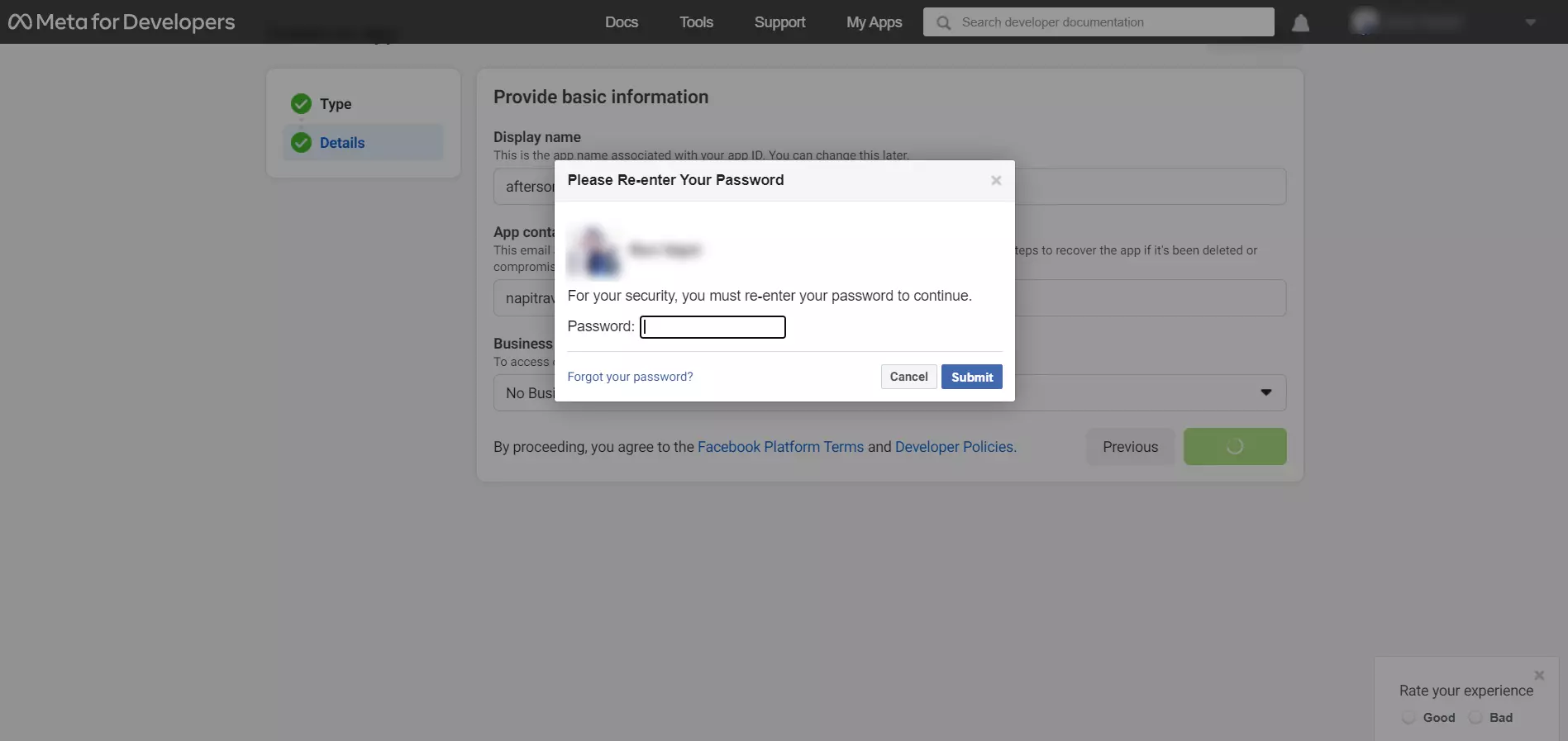
Task: Click the green check icon beside Type
Action: click(x=301, y=103)
